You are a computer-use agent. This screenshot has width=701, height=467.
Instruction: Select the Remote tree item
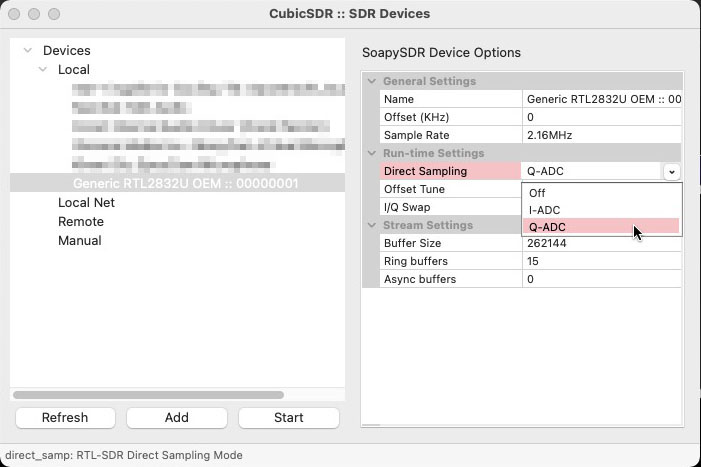pyautogui.click(x=81, y=222)
